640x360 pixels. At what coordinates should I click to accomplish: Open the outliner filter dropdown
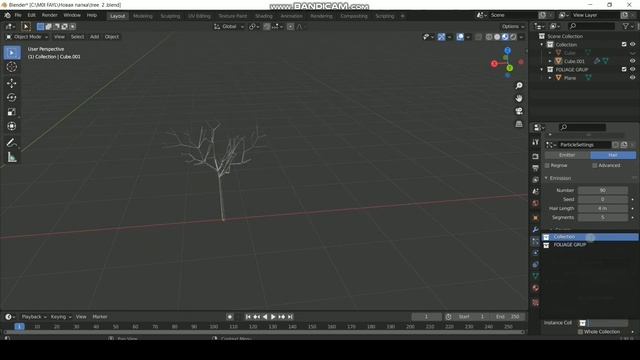point(628,26)
